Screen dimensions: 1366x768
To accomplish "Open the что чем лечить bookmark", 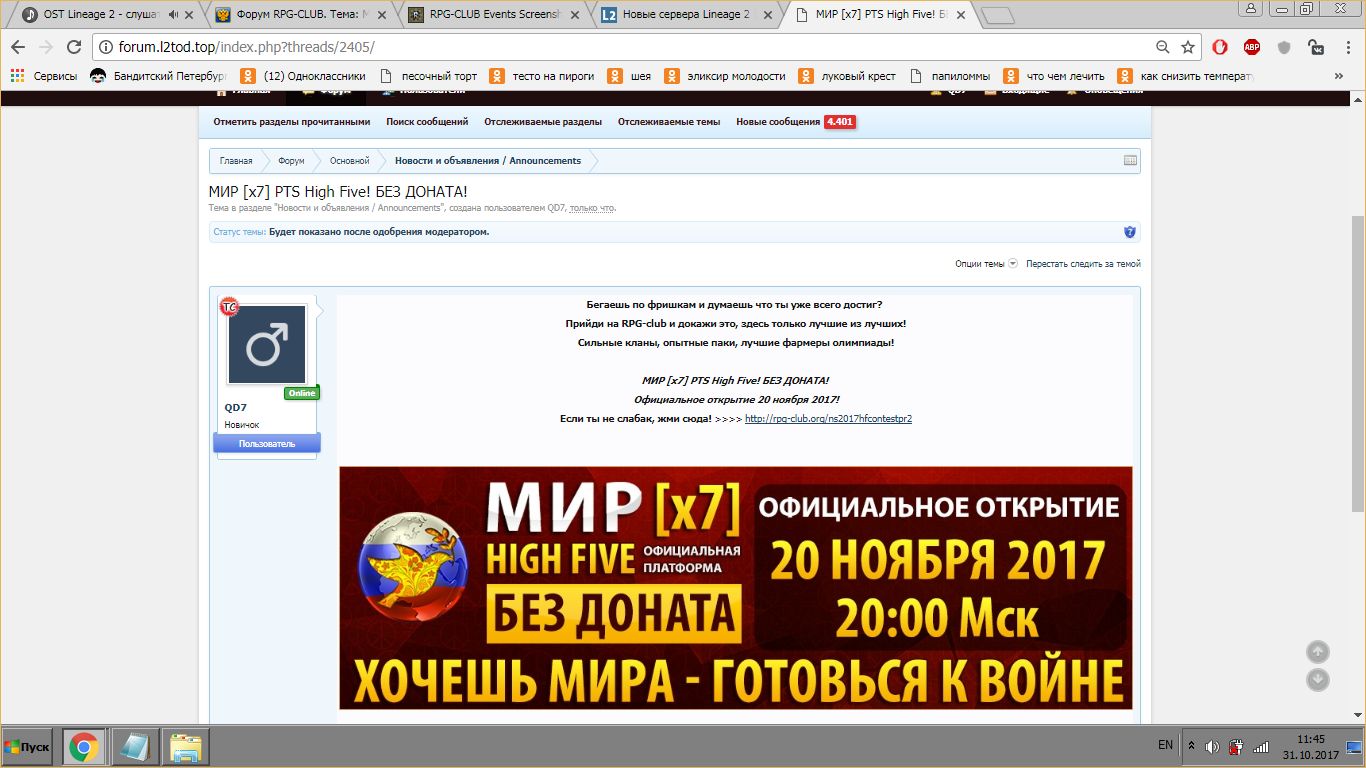I will 1055,76.
